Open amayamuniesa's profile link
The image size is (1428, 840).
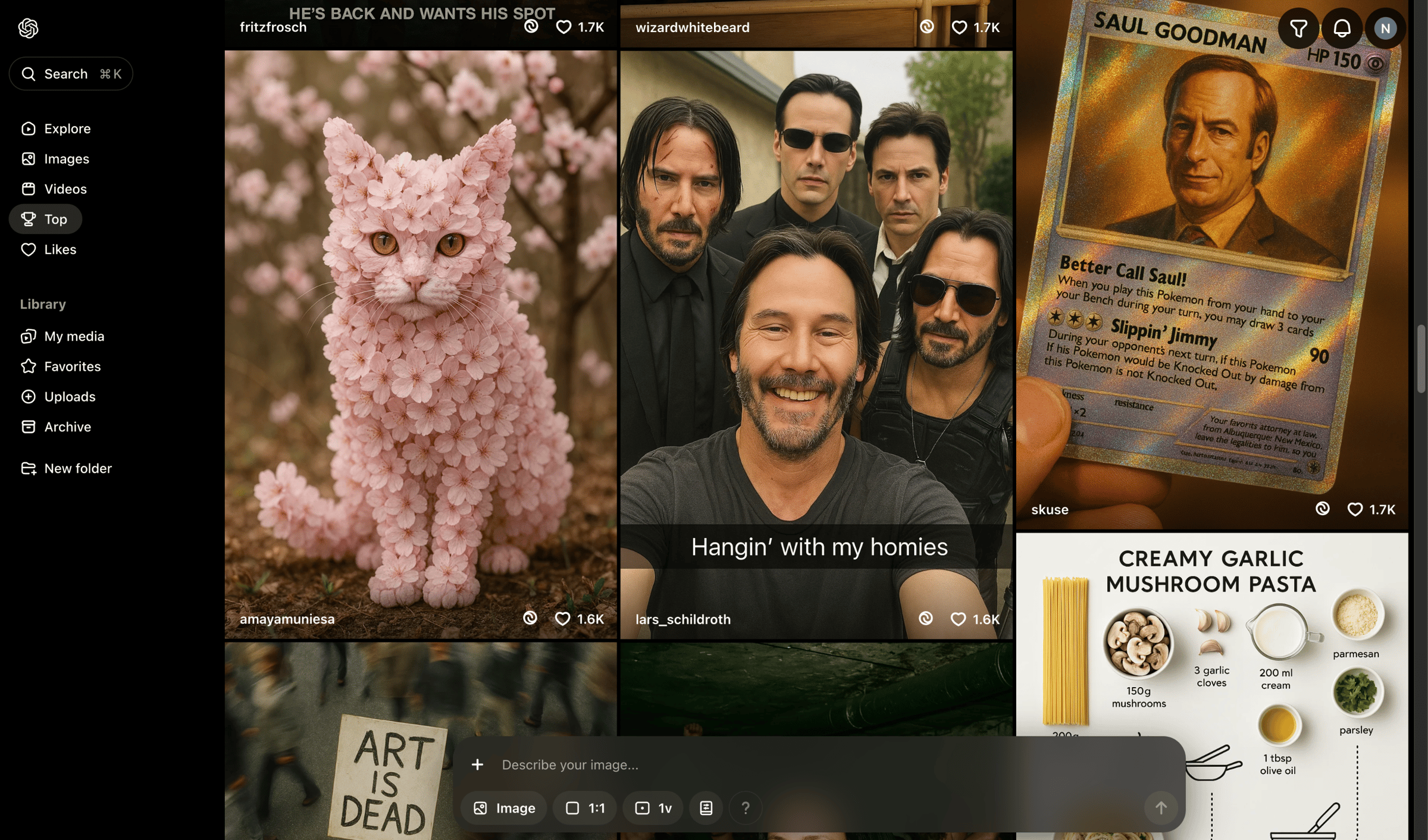[x=287, y=619]
